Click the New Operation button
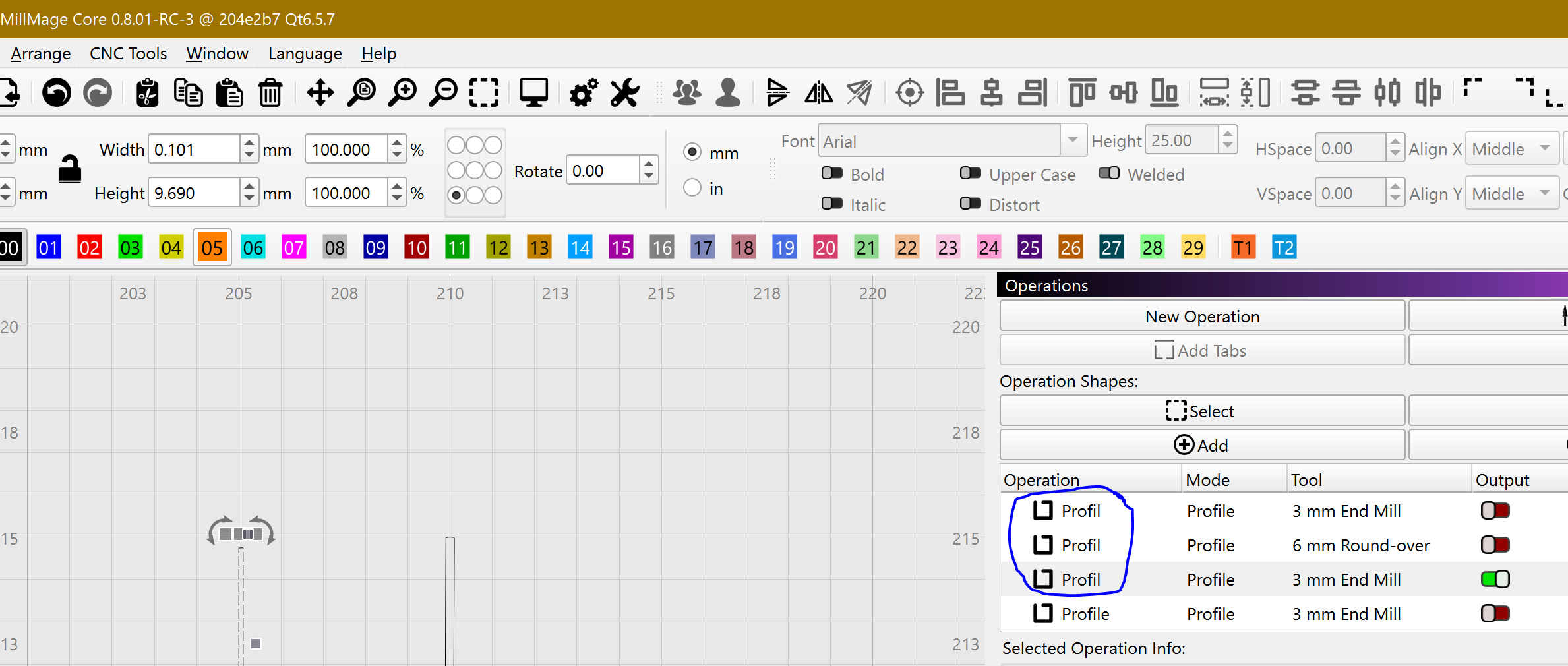 click(1202, 317)
